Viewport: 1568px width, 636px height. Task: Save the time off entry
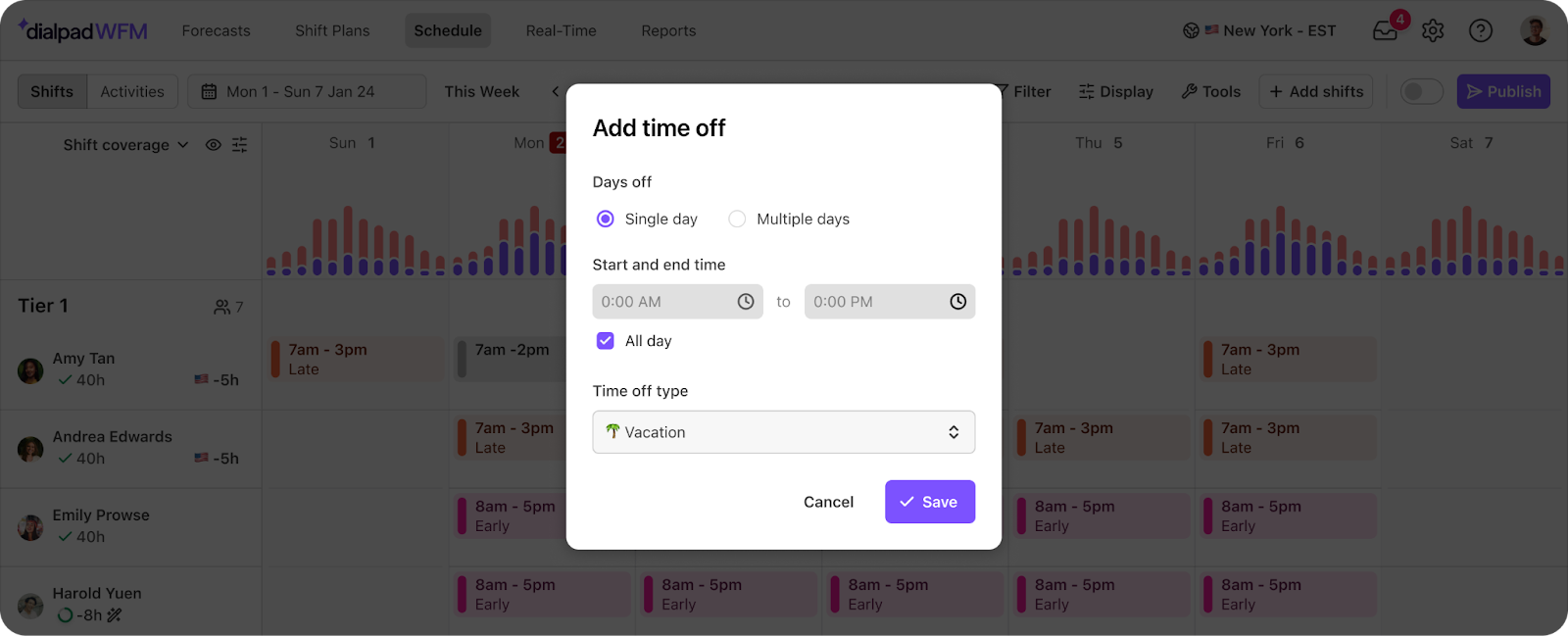tap(930, 502)
